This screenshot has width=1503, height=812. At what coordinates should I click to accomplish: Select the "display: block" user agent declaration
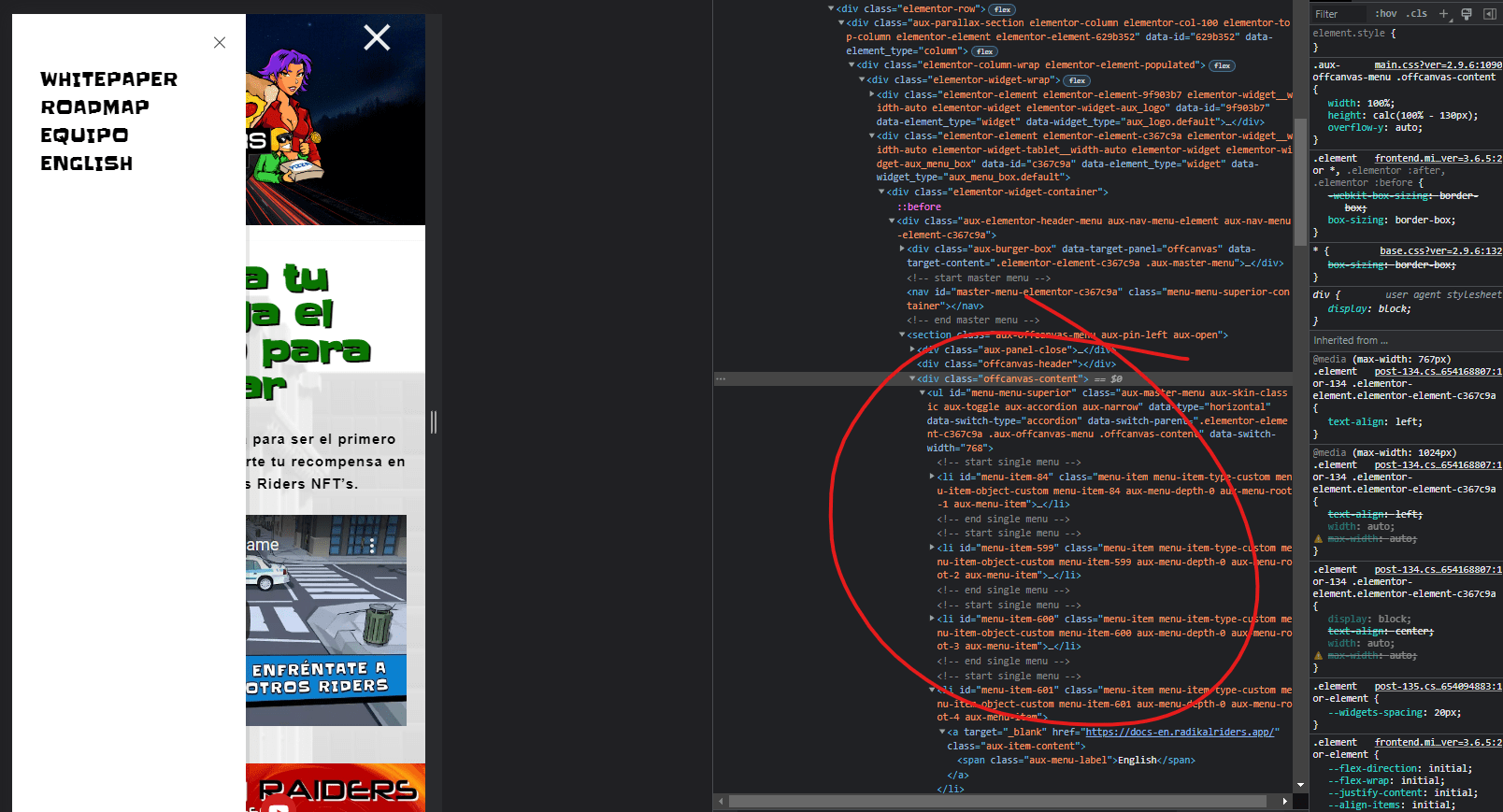[x=1369, y=309]
